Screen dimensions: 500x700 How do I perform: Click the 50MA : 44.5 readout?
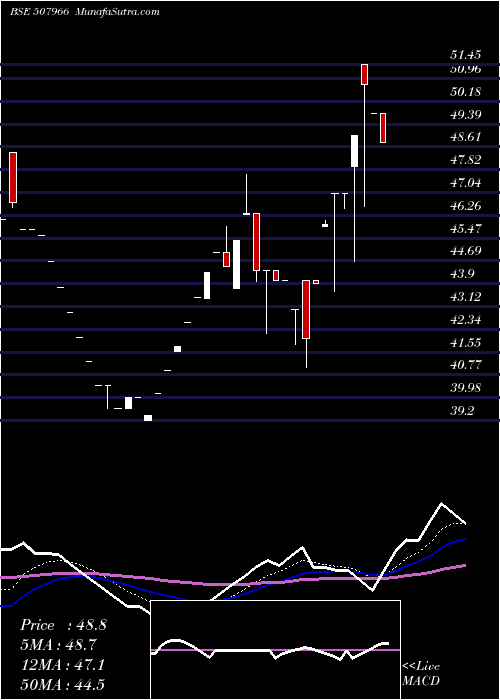(x=62, y=684)
